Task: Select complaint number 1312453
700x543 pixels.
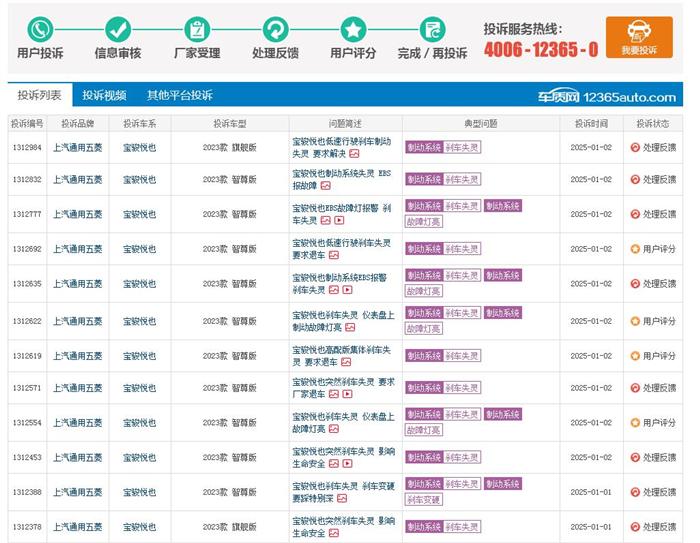Action: click(27, 457)
